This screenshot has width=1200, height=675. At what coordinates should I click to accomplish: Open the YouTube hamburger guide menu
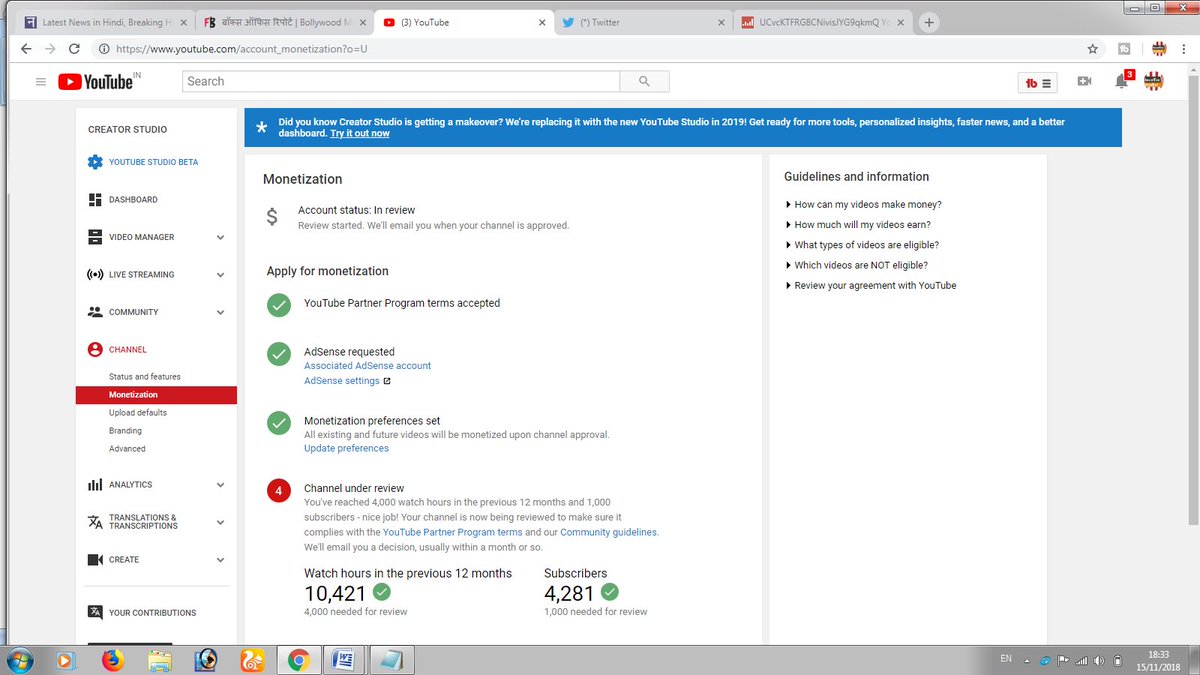41,82
